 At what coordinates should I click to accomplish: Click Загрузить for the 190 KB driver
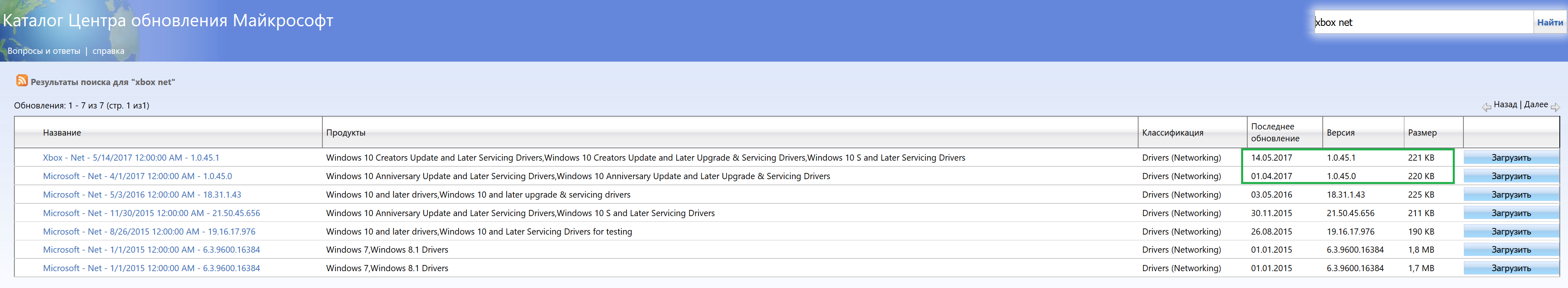[1511, 232]
